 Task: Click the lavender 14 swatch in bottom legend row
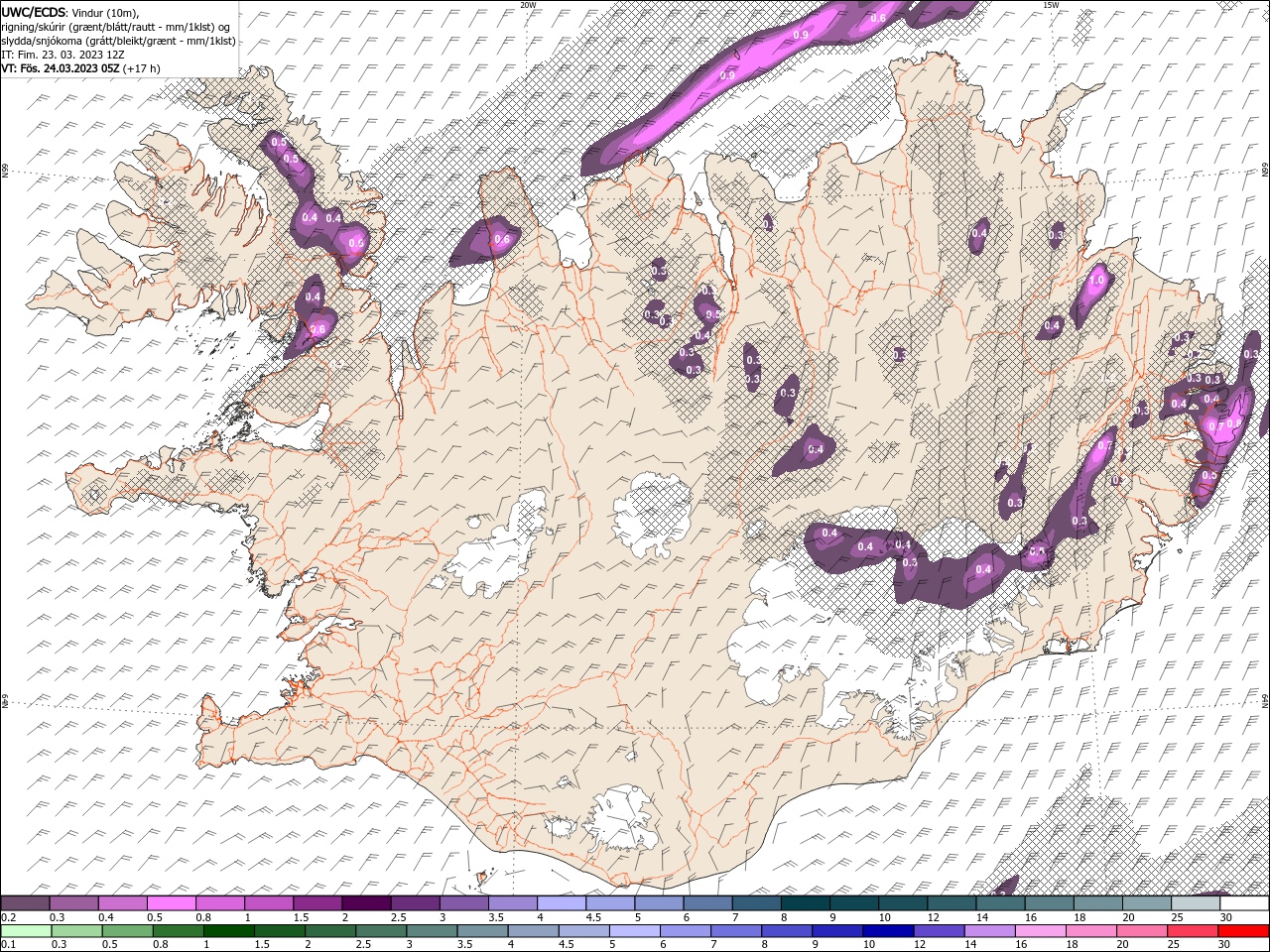990,931
